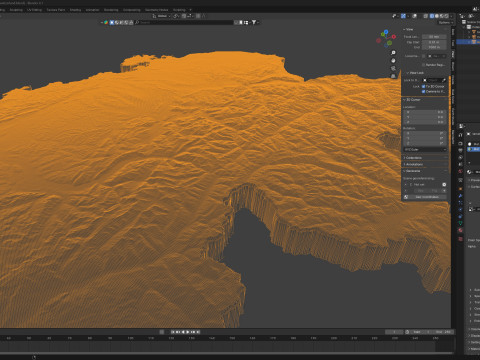
Task: Click the eyedropper beside Lock to Object
Action: tap(444, 80)
